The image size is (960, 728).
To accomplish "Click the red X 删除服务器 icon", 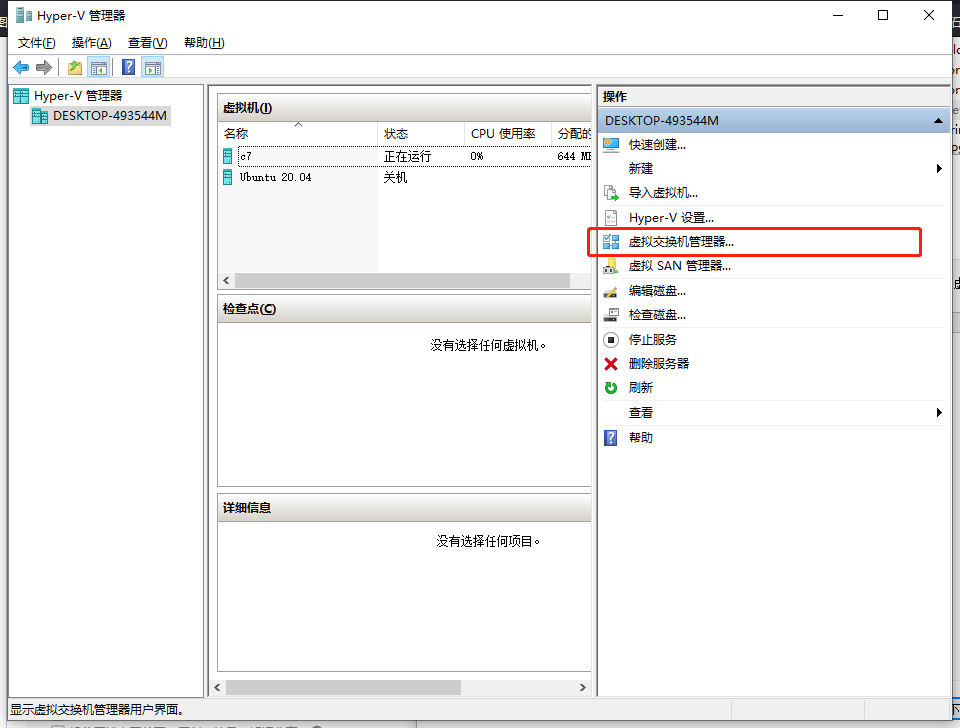I will coord(611,364).
